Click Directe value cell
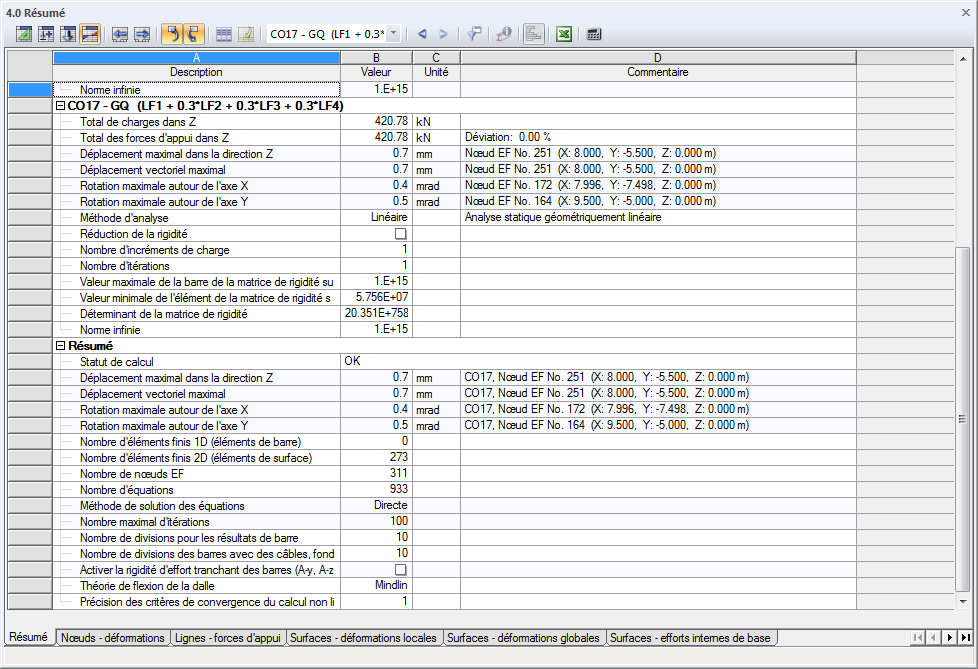978x669 pixels. coord(377,505)
